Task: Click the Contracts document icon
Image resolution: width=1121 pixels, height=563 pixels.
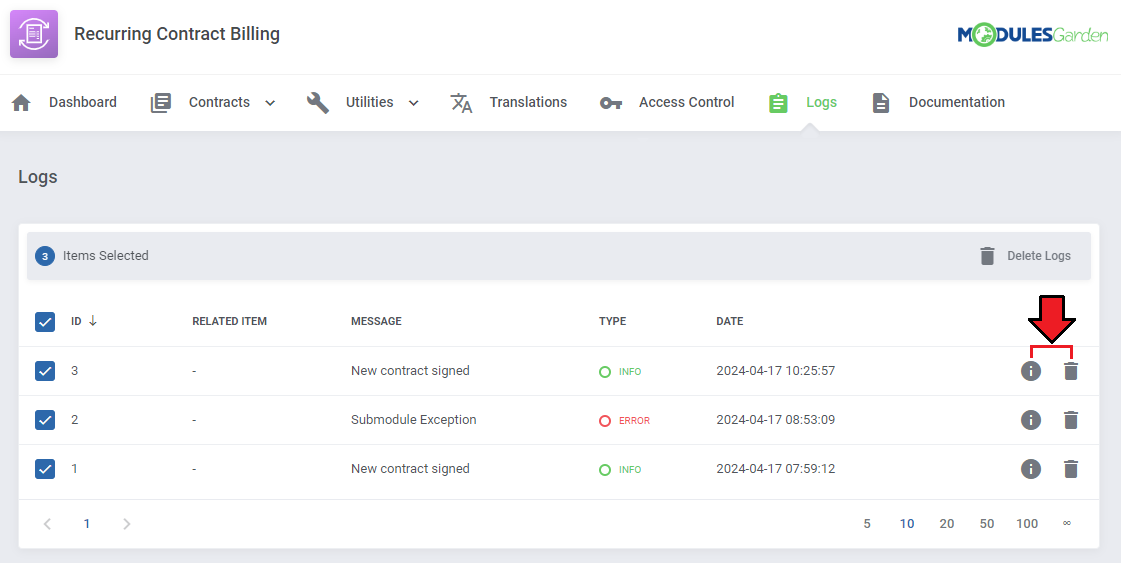Action: 161,102
